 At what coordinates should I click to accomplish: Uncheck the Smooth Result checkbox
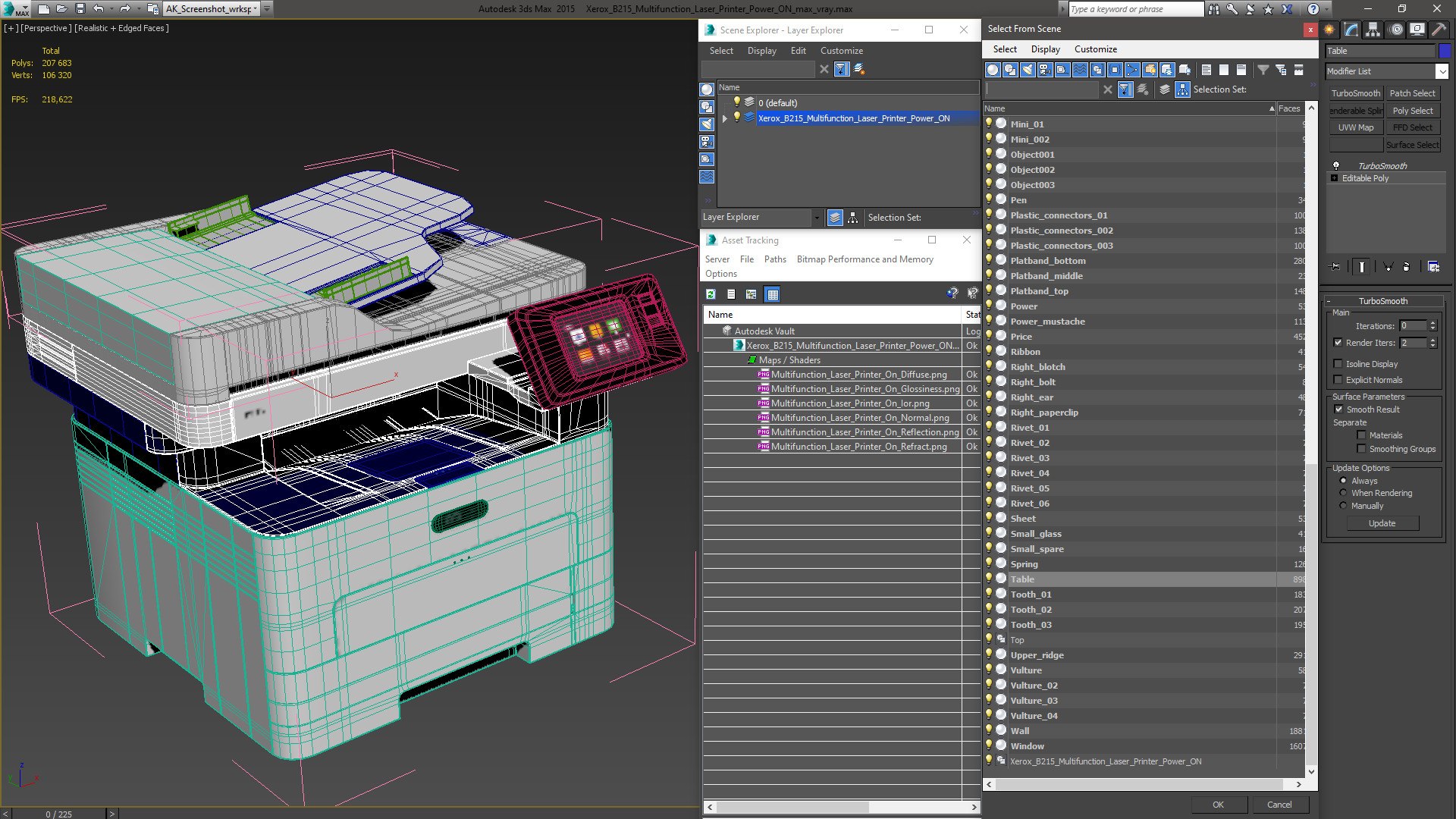pyautogui.click(x=1338, y=409)
